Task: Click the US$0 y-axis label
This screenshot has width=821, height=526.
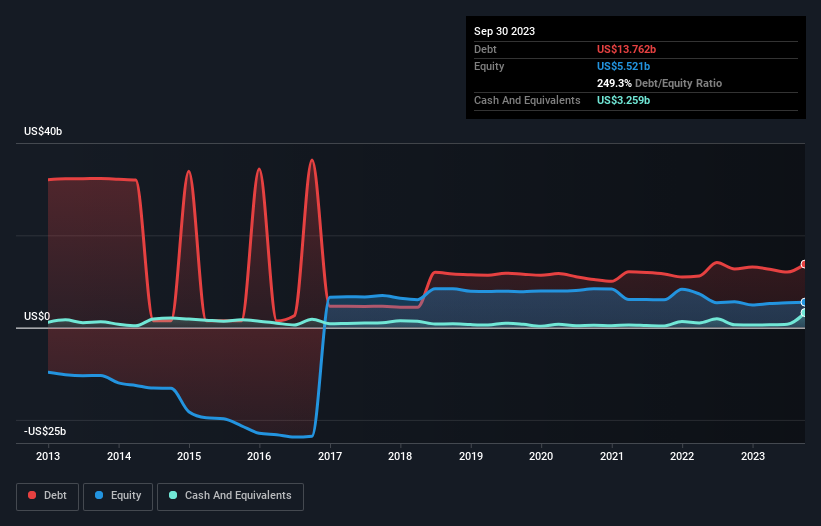Action: pos(37,316)
